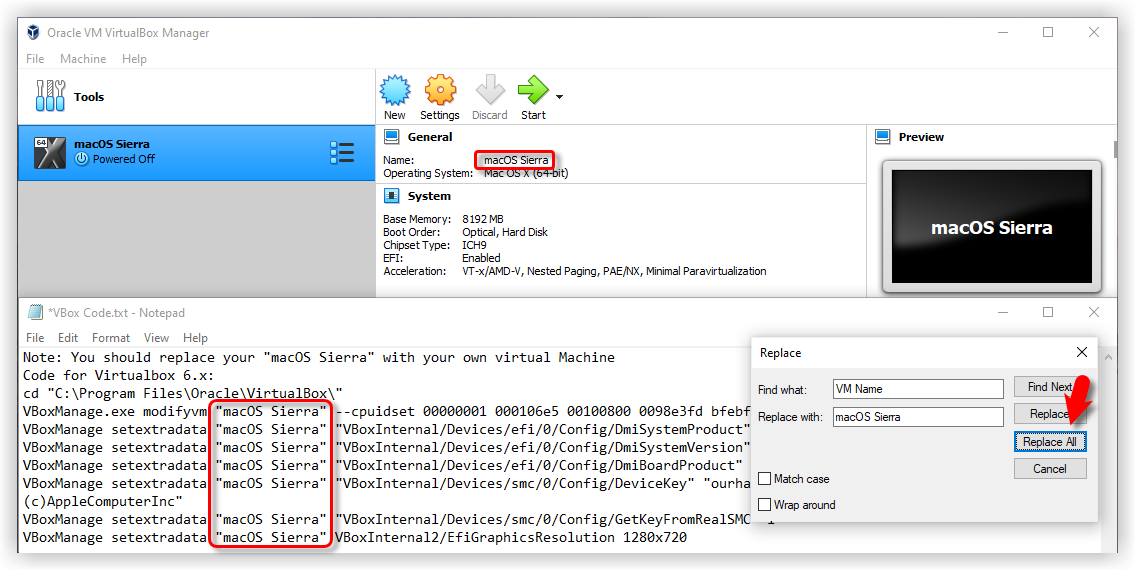Screen dimensions: 1136x571
Task: Click the Chipset Type value ICH9
Action: point(474,245)
